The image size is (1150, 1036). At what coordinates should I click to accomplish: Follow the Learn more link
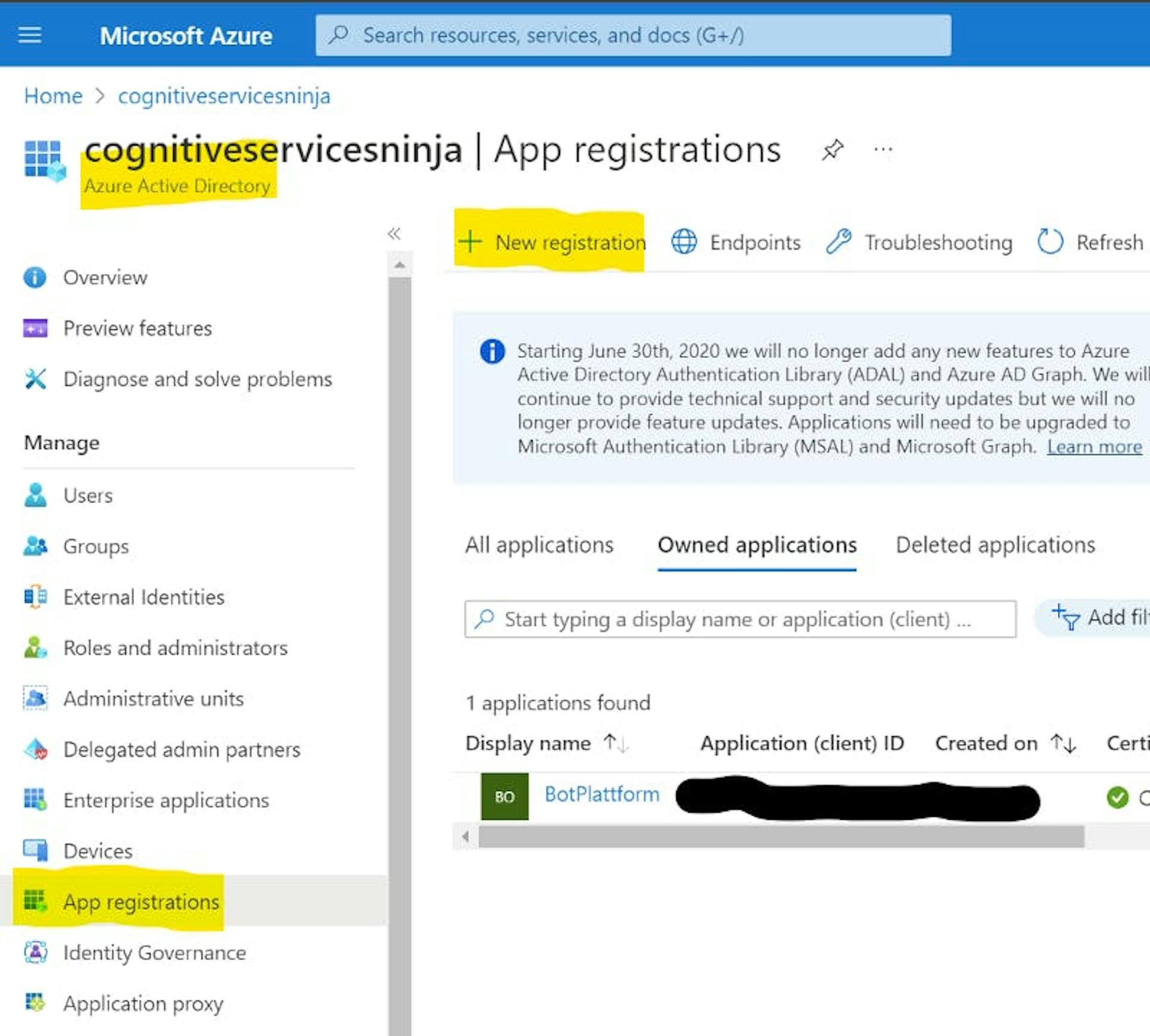[1094, 447]
